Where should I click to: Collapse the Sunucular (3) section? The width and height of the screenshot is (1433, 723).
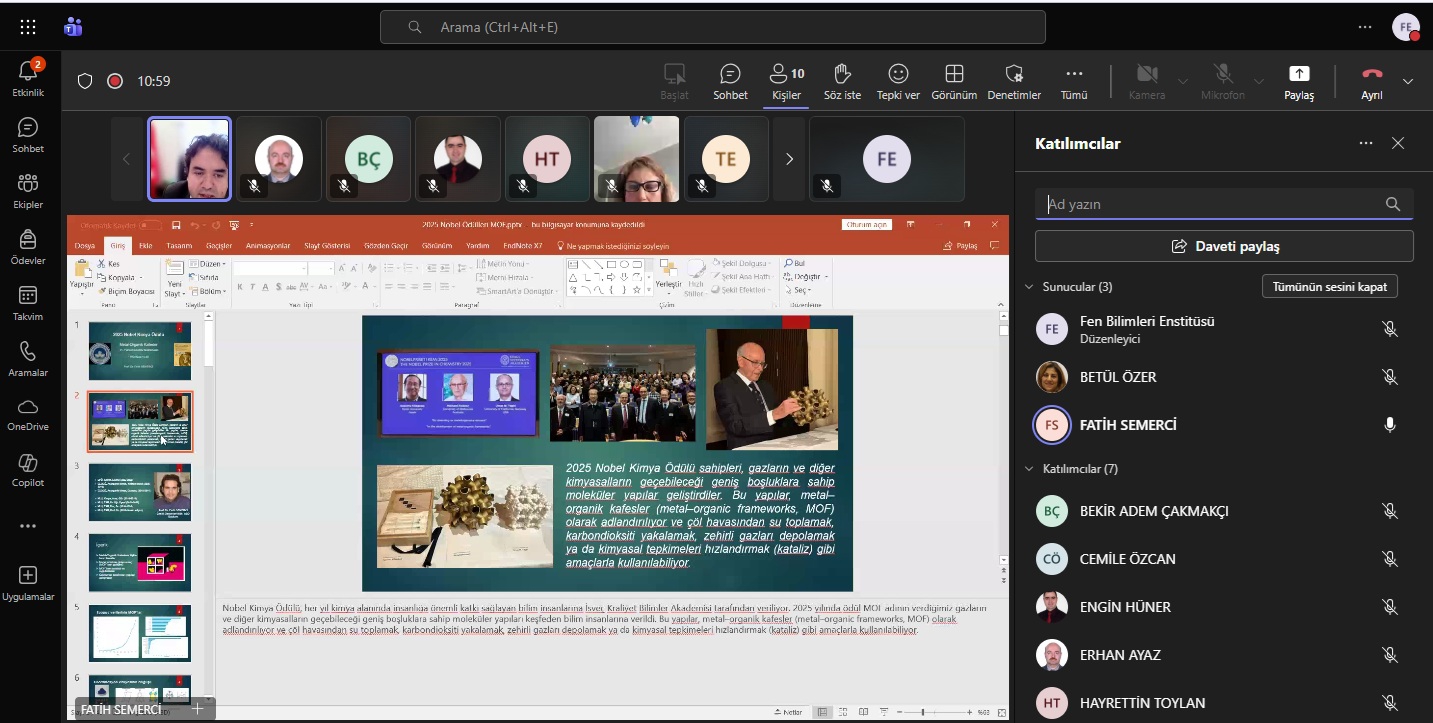(x=1030, y=287)
